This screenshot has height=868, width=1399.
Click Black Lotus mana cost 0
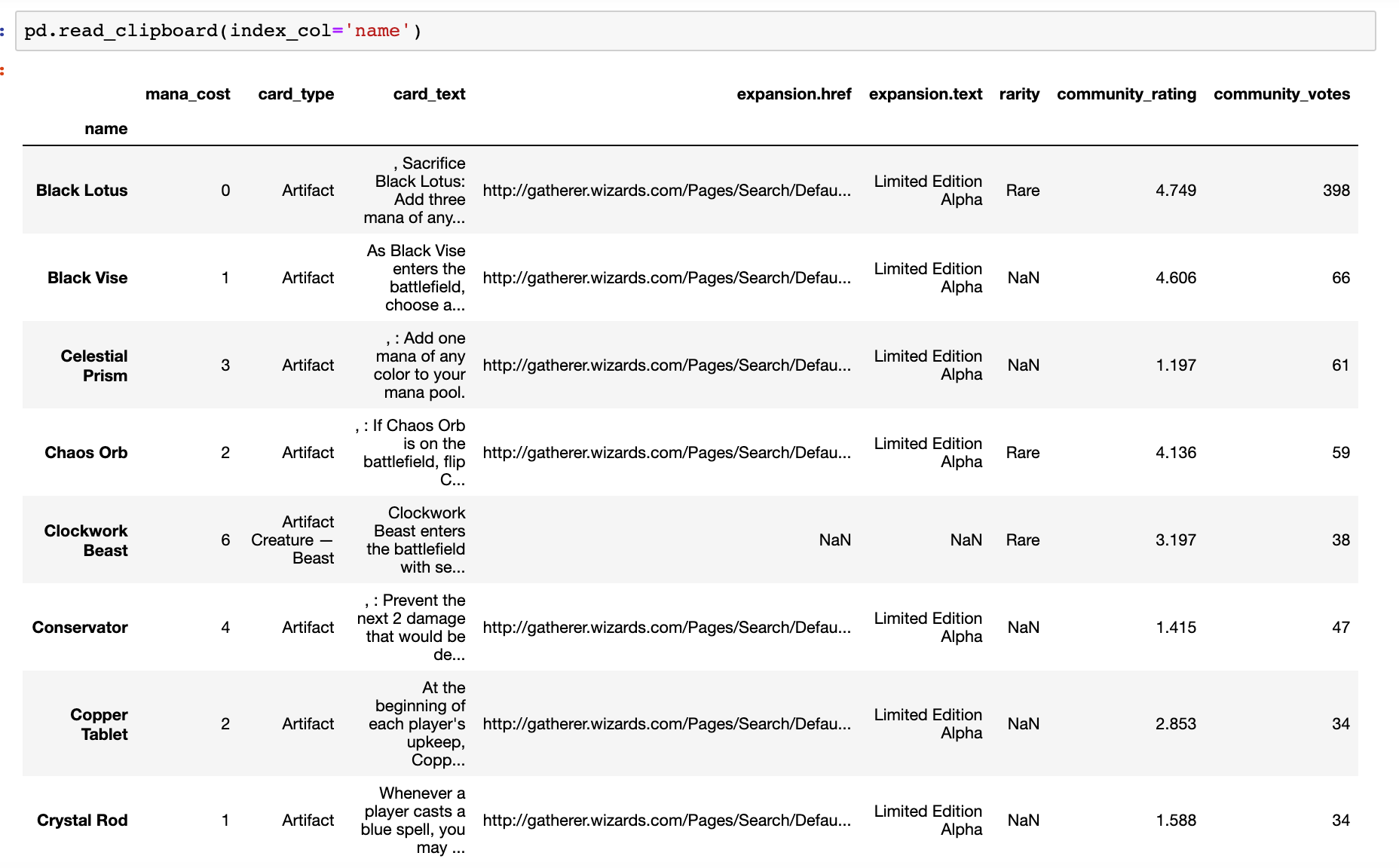click(x=225, y=191)
